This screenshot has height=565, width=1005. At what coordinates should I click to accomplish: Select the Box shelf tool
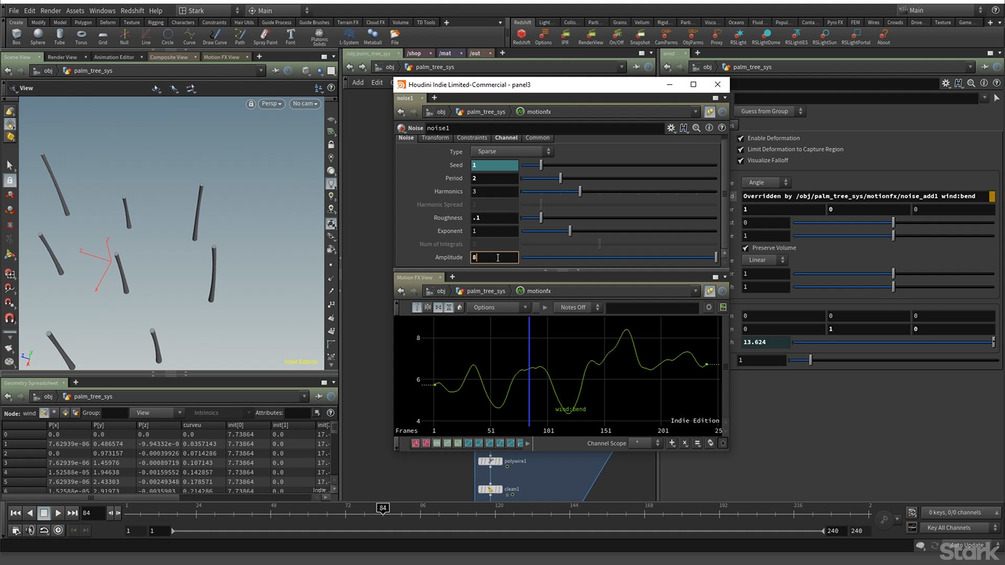pyautogui.click(x=16, y=36)
